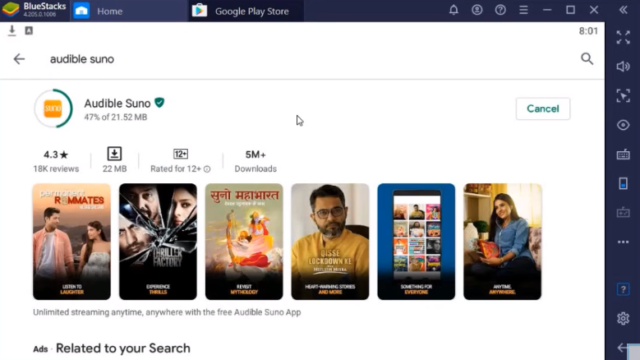Image resolution: width=640 pixels, height=360 pixels.
Task: Click the 47% of 21.52 MB progress text
Action: 116,118
